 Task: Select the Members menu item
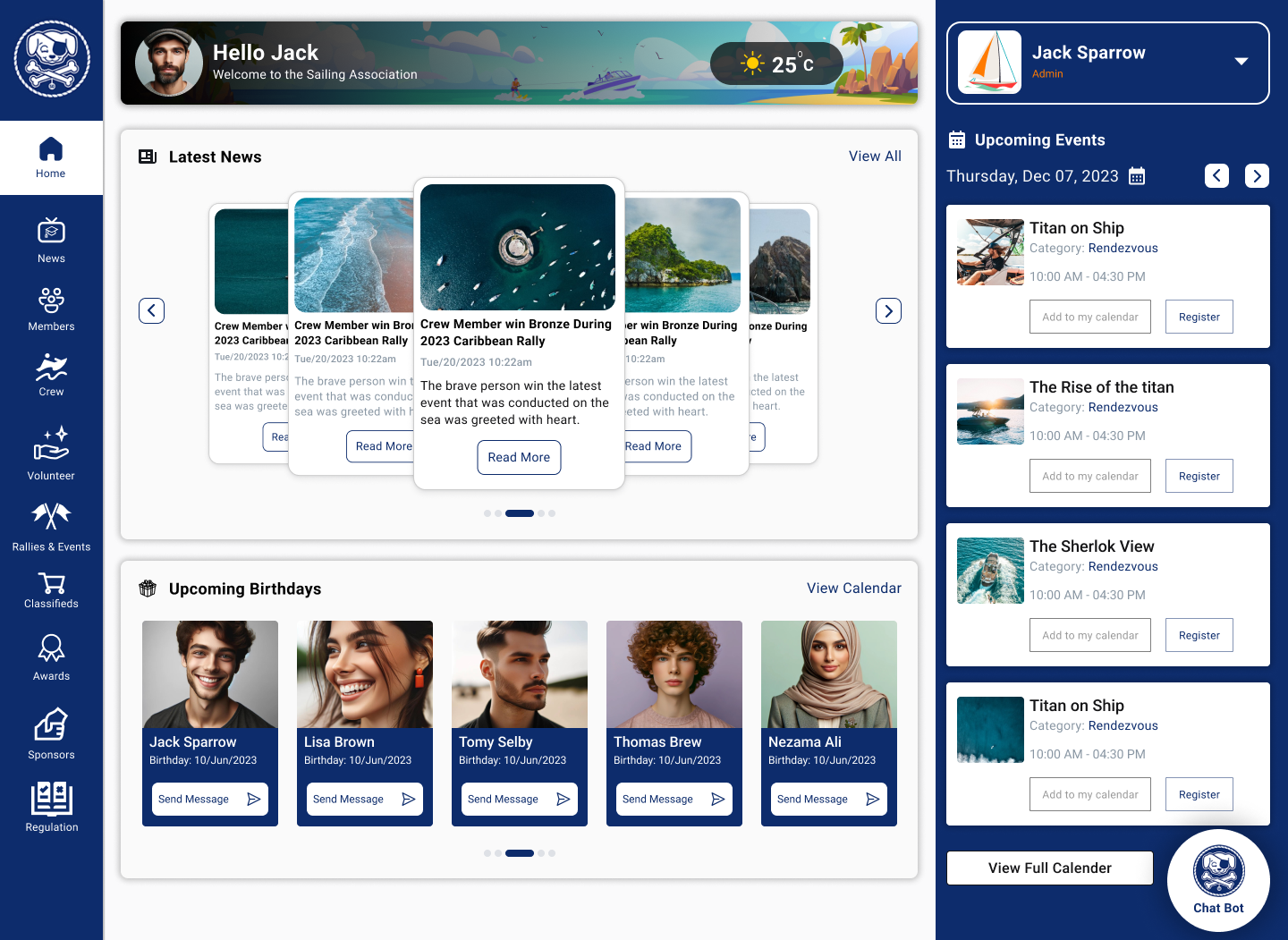tap(51, 309)
